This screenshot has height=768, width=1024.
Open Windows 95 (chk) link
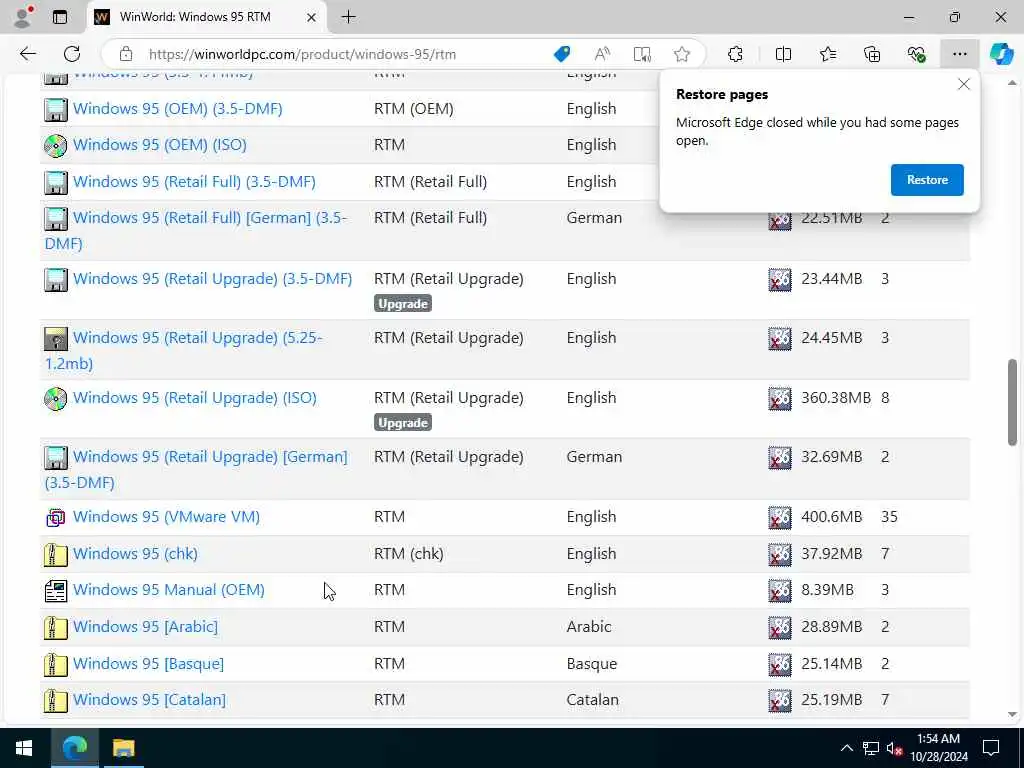click(135, 554)
